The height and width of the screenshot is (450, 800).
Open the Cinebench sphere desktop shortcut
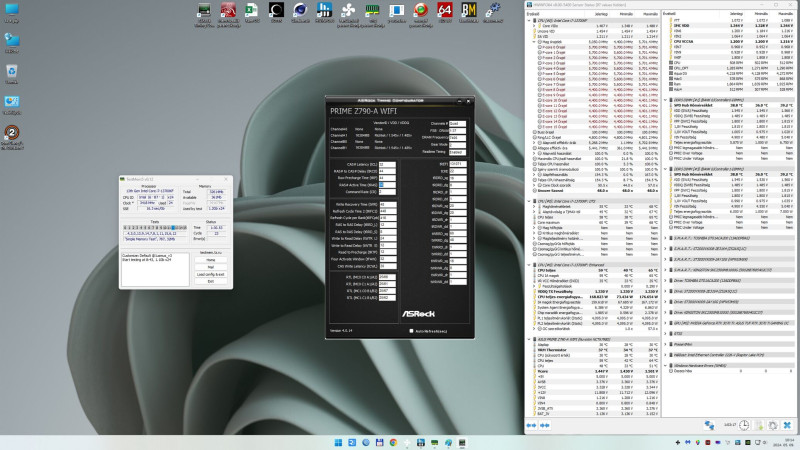pos(300,10)
